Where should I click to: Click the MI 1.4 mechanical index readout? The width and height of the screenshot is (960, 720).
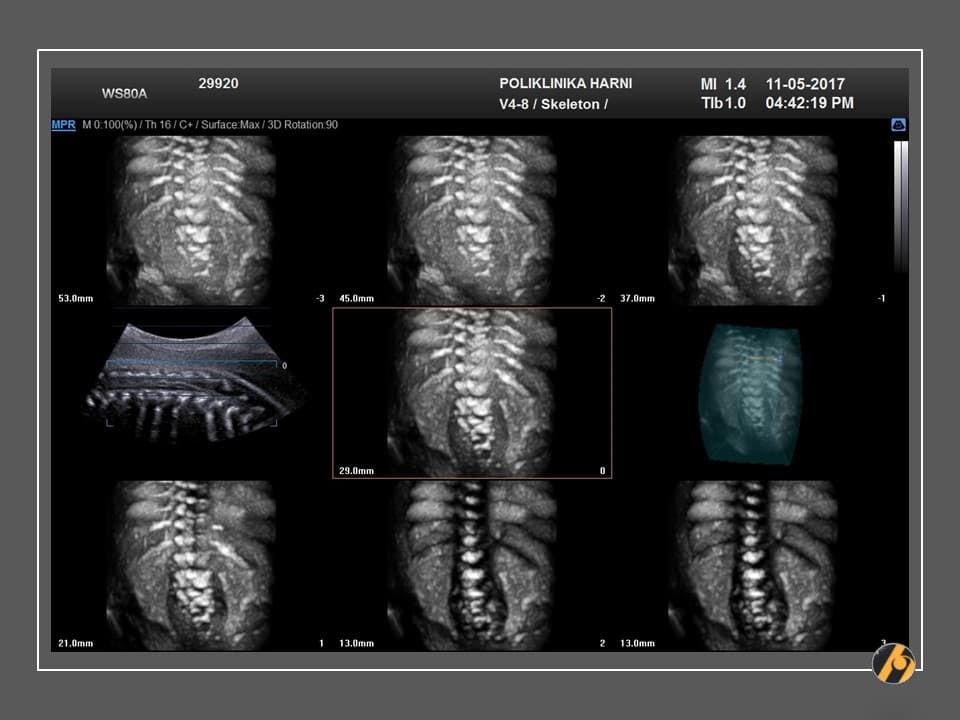pyautogui.click(x=723, y=84)
